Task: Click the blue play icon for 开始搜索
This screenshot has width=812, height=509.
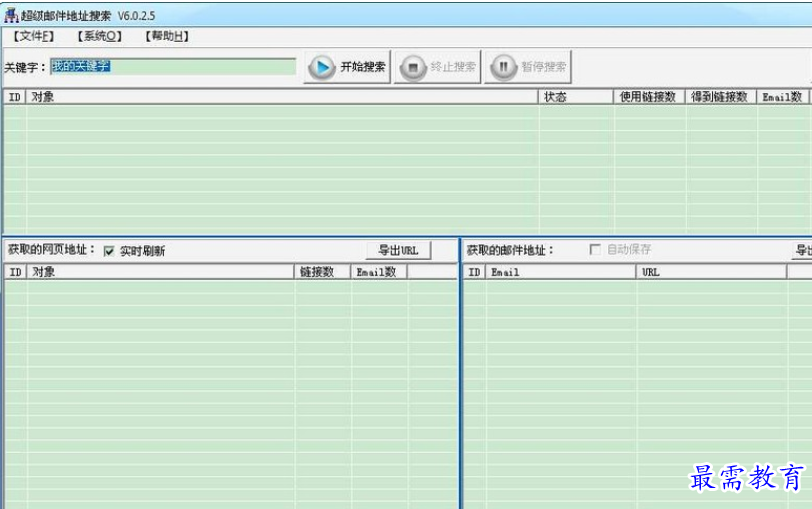Action: click(322, 67)
